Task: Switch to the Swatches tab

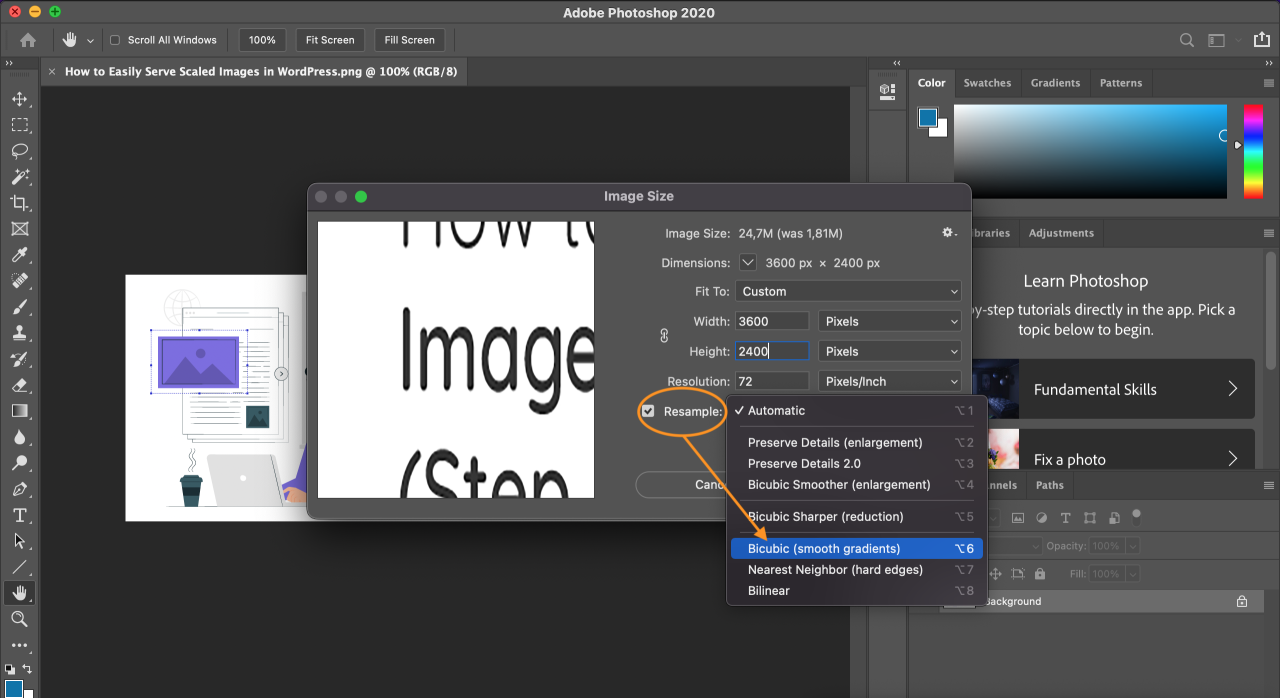Action: point(987,83)
